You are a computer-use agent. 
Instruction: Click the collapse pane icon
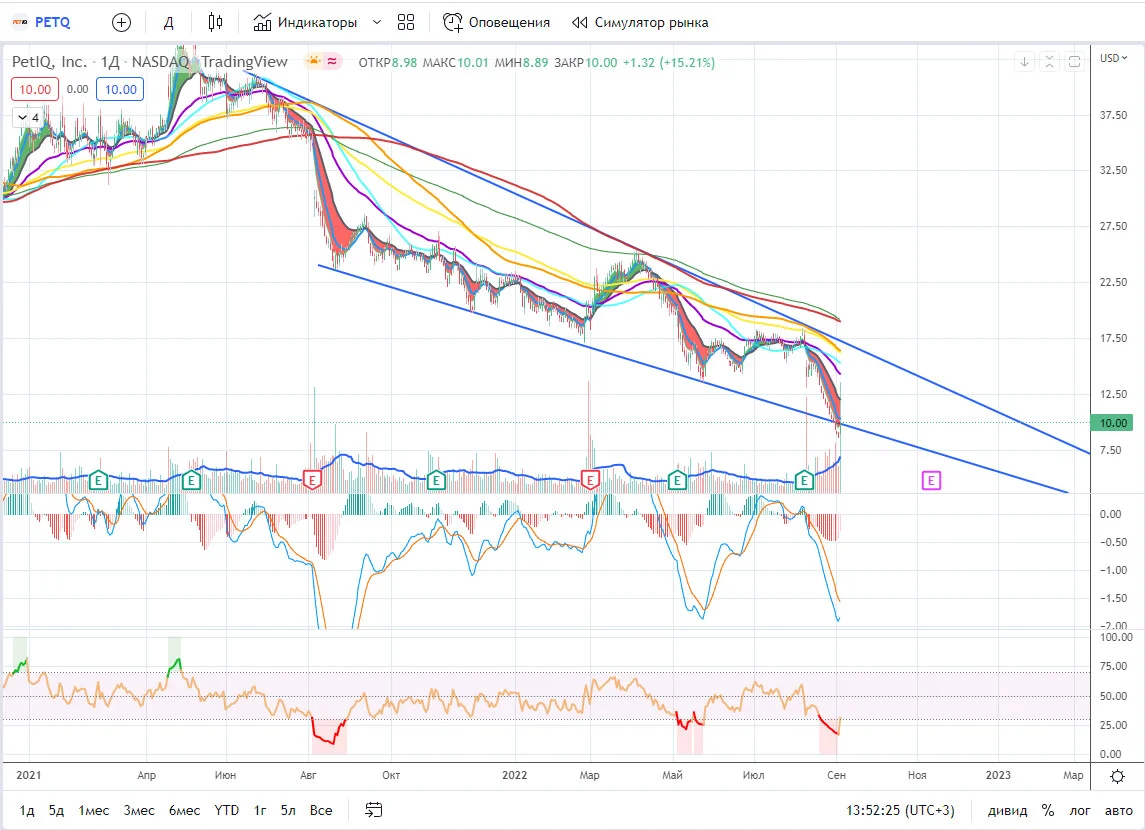click(1049, 62)
